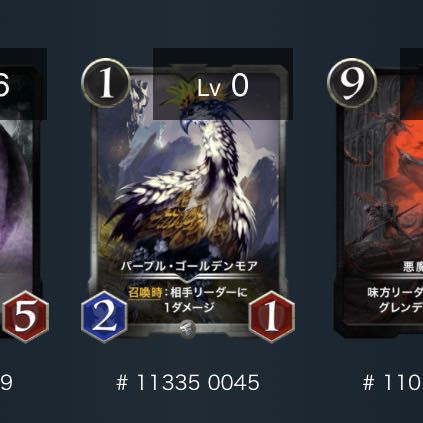Click the 召喚時 keyword highlight

[x=145, y=293]
